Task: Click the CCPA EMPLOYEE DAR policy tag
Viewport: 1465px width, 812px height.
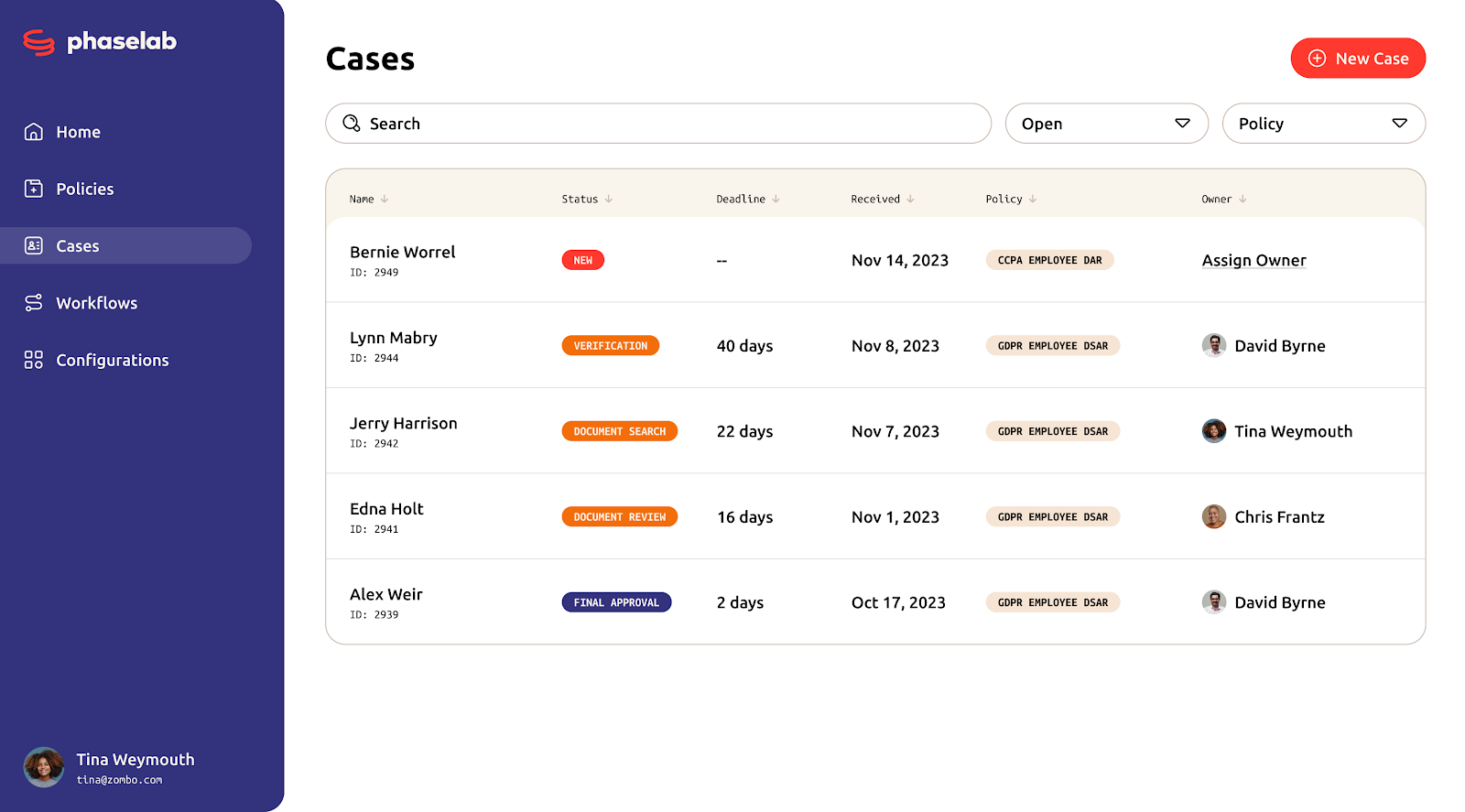Action: tap(1049, 260)
